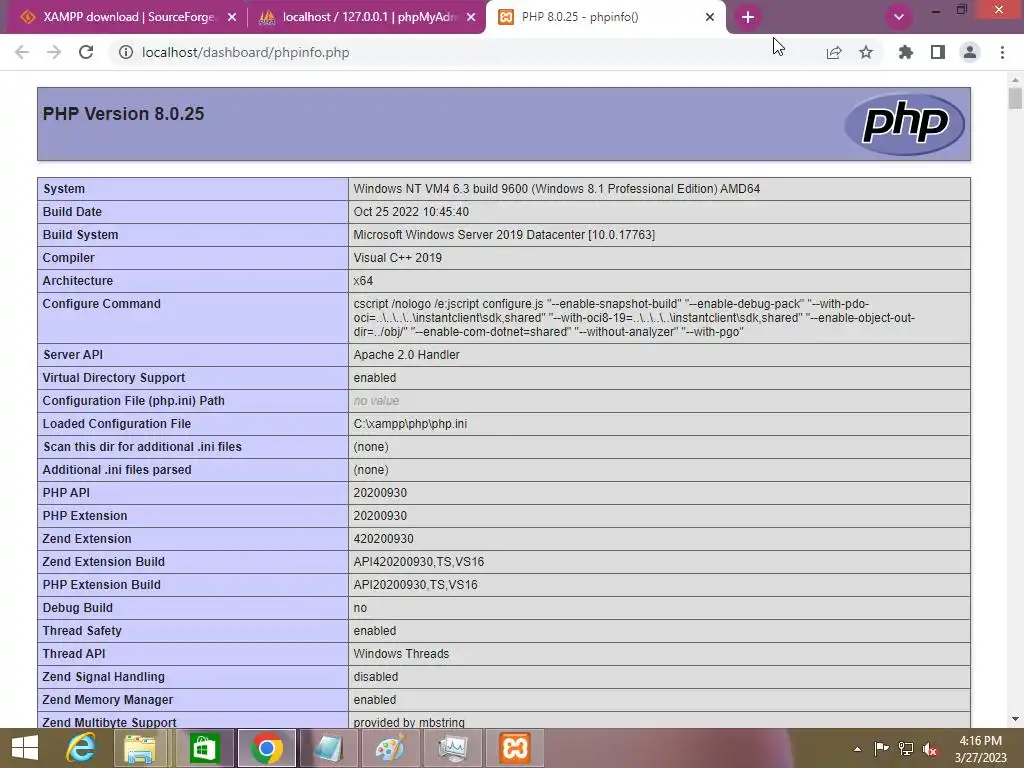Click the scrollbar up arrow
This screenshot has width=1024, height=768.
click(x=1015, y=80)
